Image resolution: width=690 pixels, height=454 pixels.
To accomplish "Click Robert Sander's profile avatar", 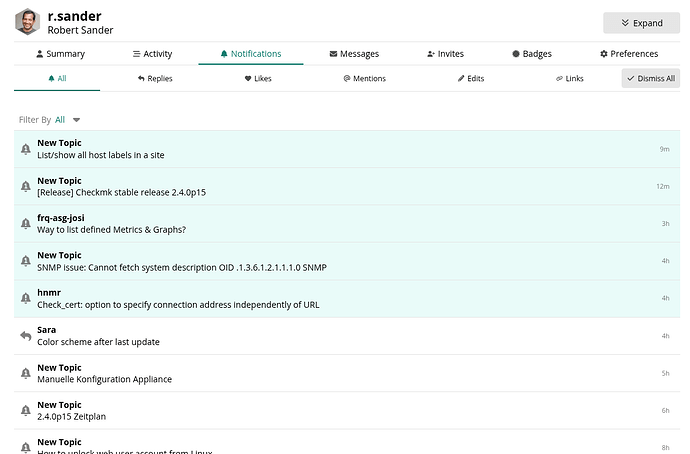I will pyautogui.click(x=28, y=22).
